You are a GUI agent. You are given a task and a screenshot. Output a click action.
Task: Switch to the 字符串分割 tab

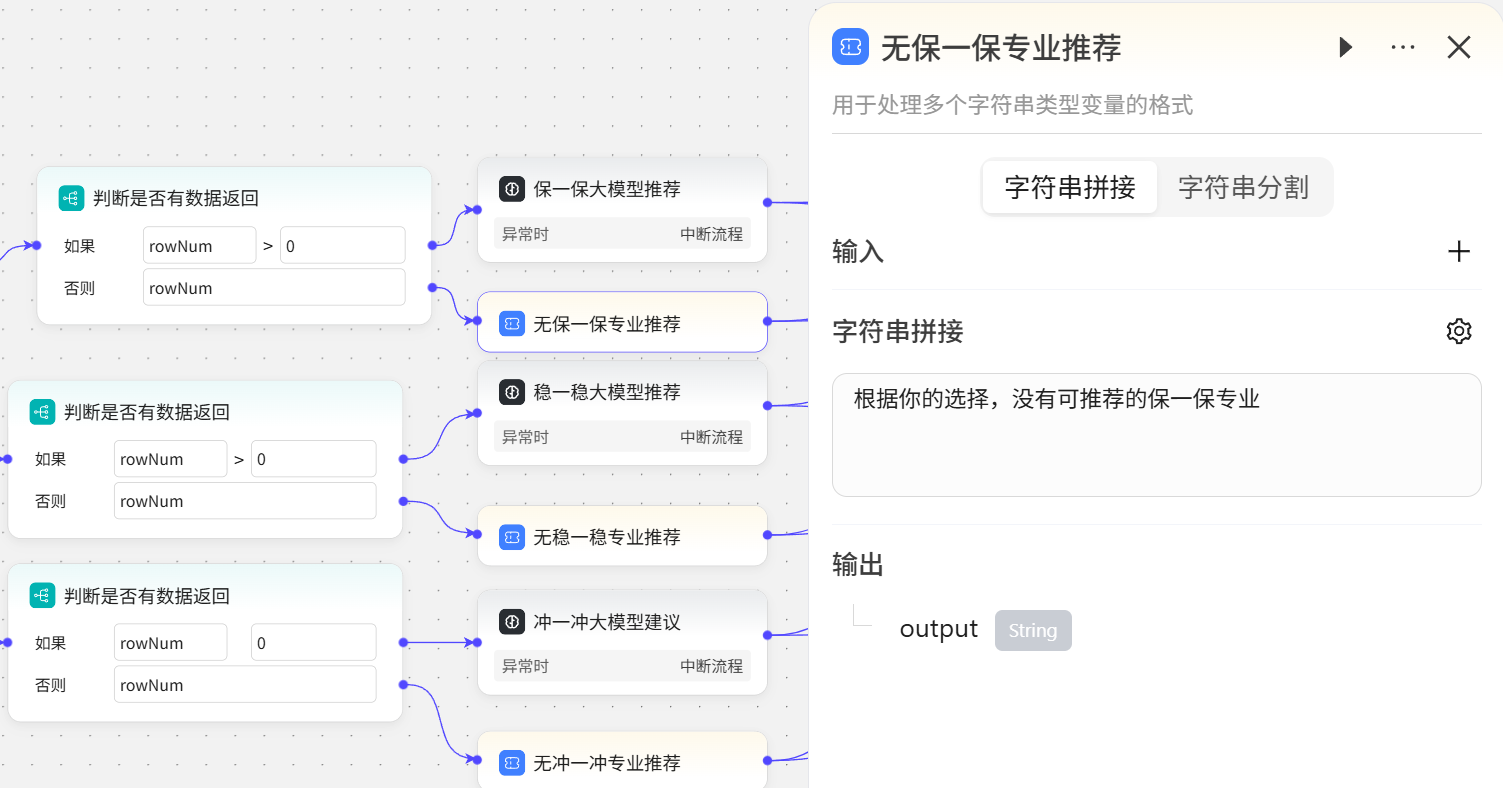[x=1243, y=187]
